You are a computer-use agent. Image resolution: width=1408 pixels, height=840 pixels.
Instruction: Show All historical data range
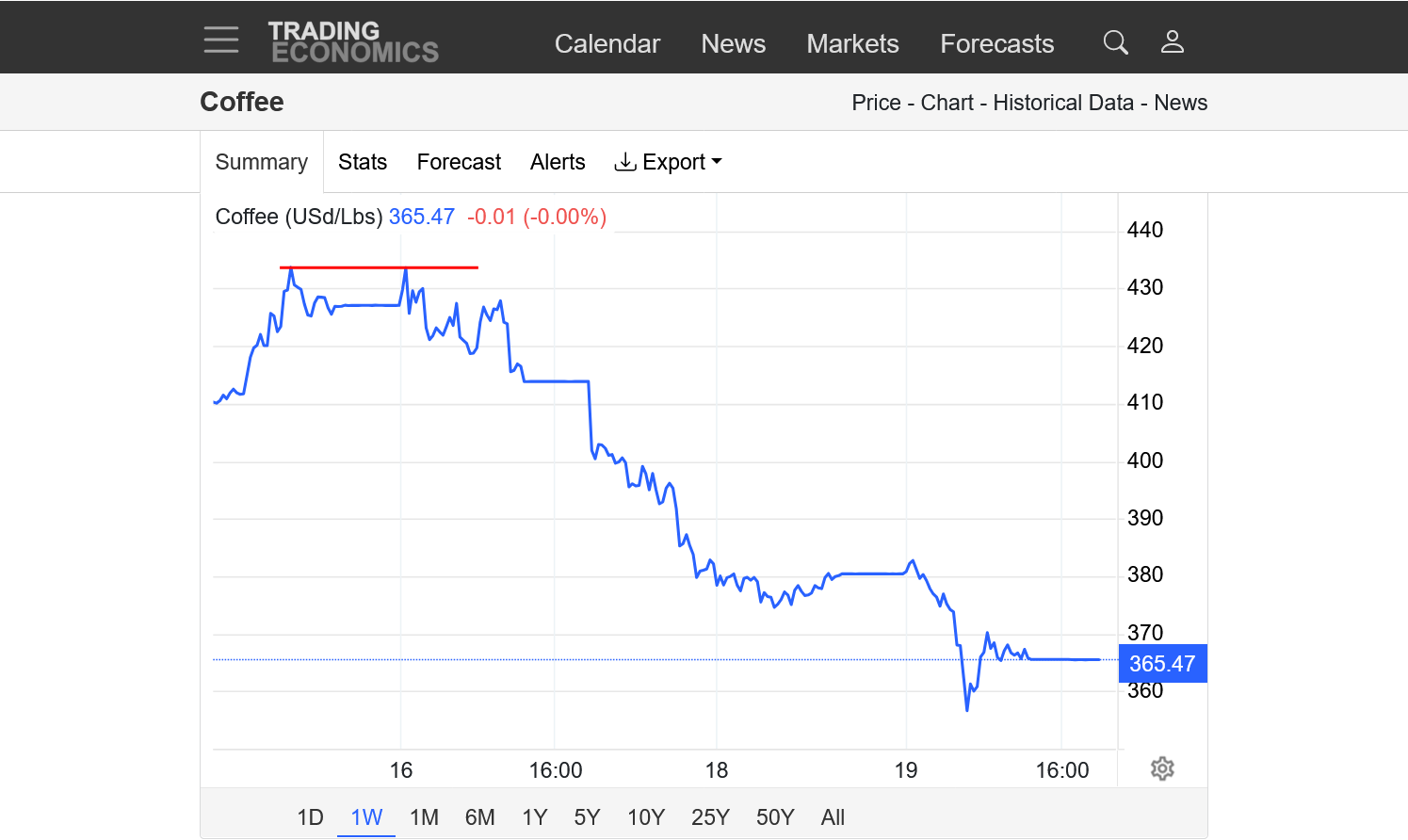833,816
